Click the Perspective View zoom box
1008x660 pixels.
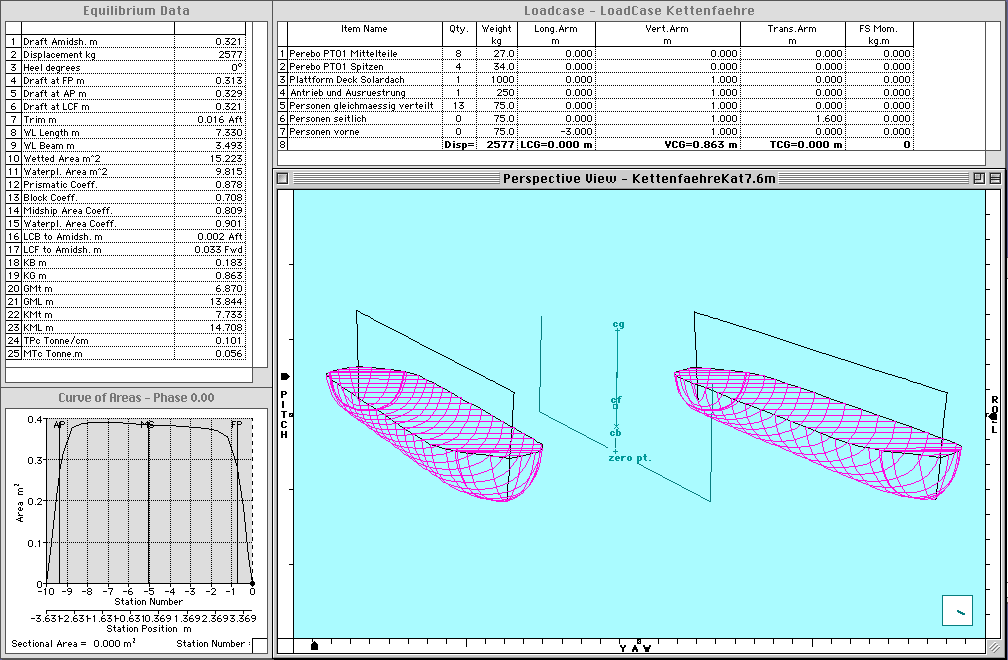980,178
